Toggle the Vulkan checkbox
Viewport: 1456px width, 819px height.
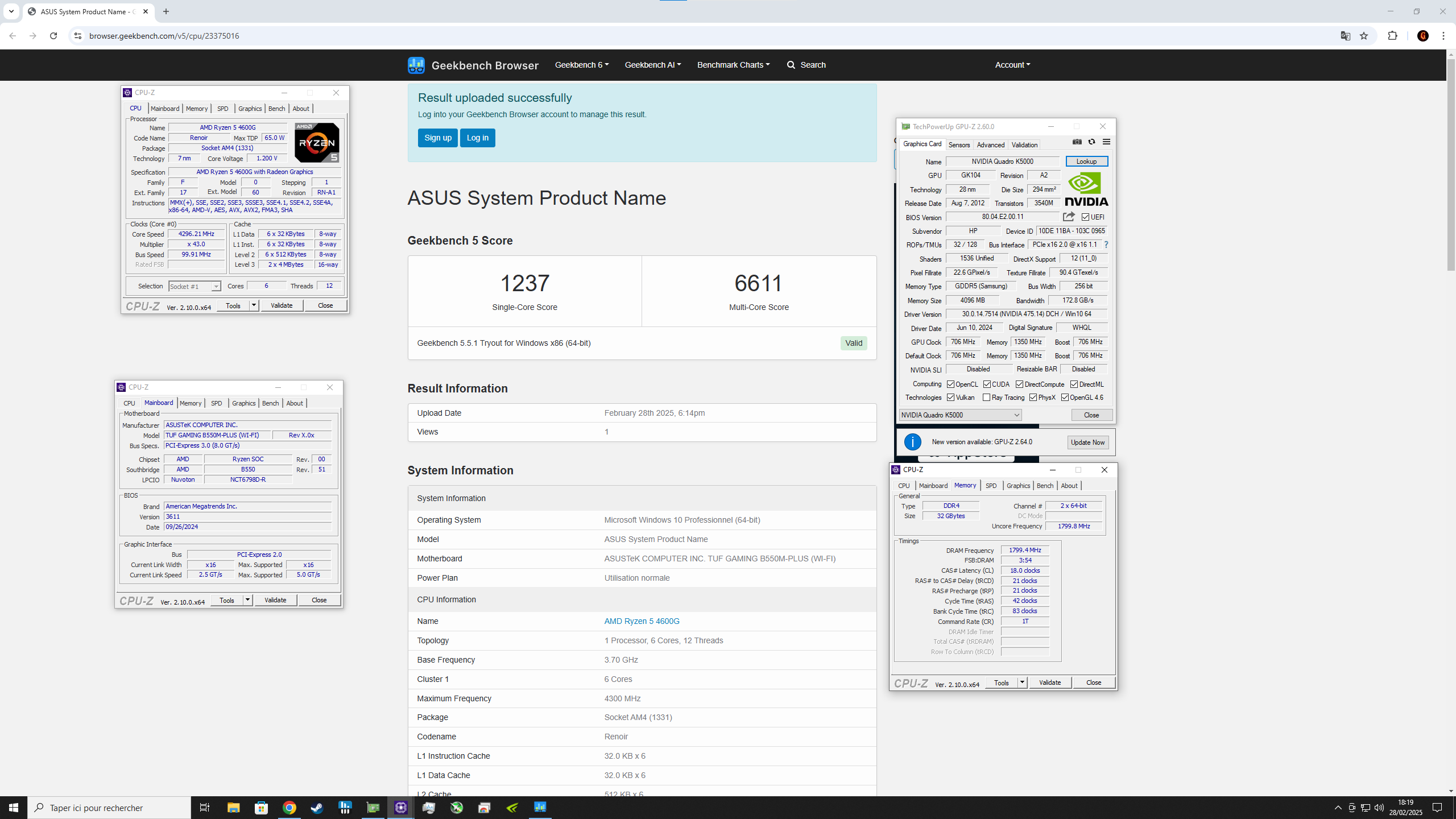tap(950, 398)
